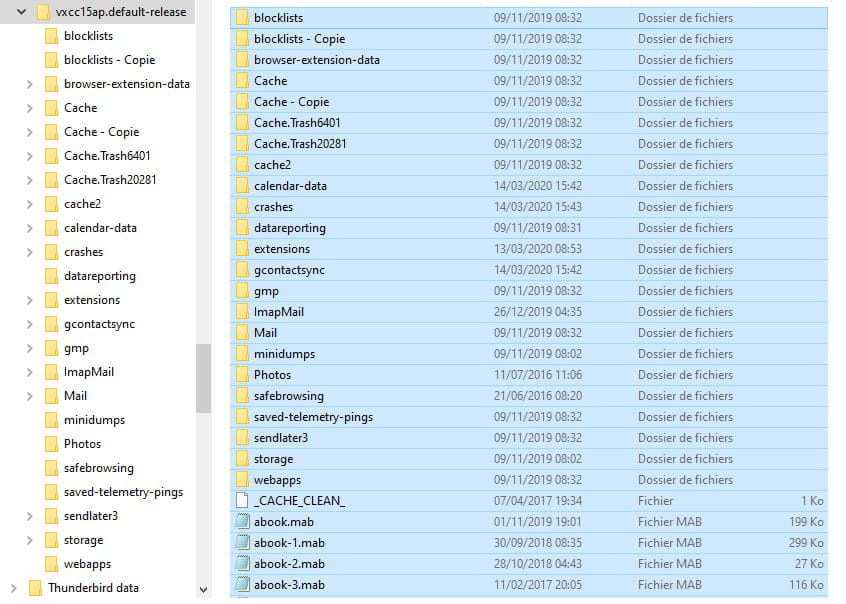Select safebrowsing in the navigation tree
This screenshot has width=846, height=604.
[x=99, y=468]
